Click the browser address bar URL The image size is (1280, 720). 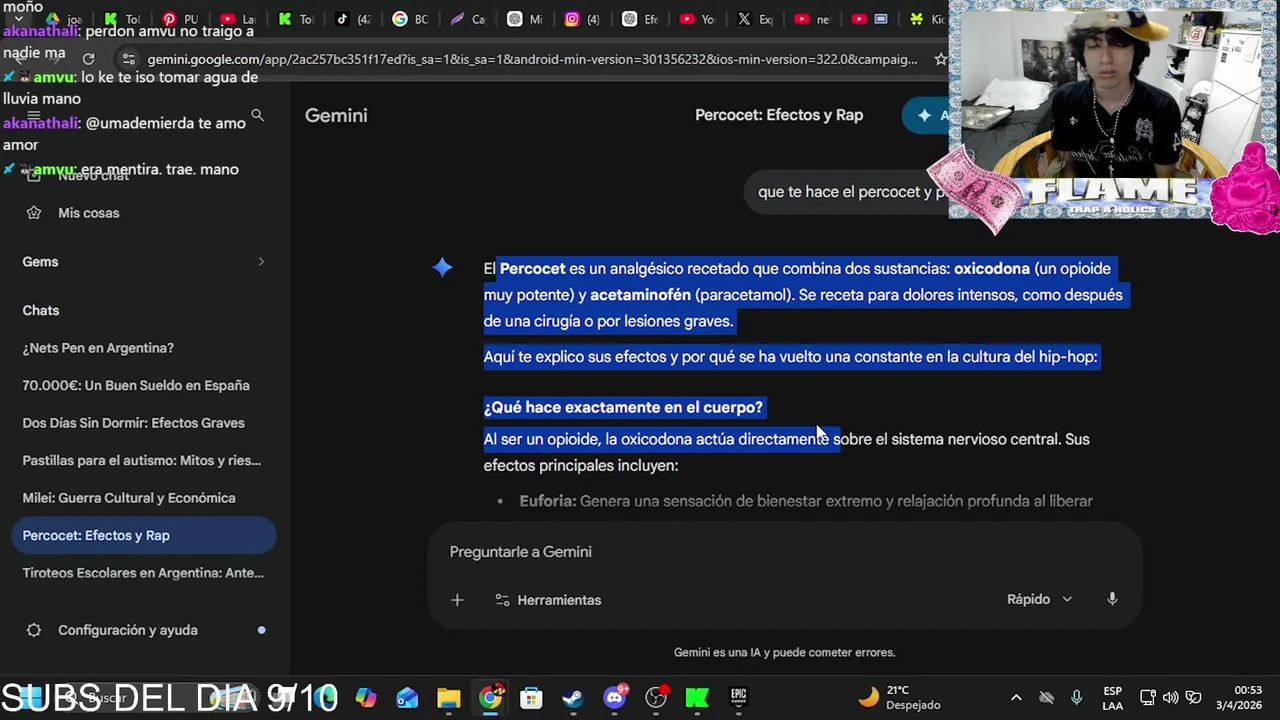(531, 59)
